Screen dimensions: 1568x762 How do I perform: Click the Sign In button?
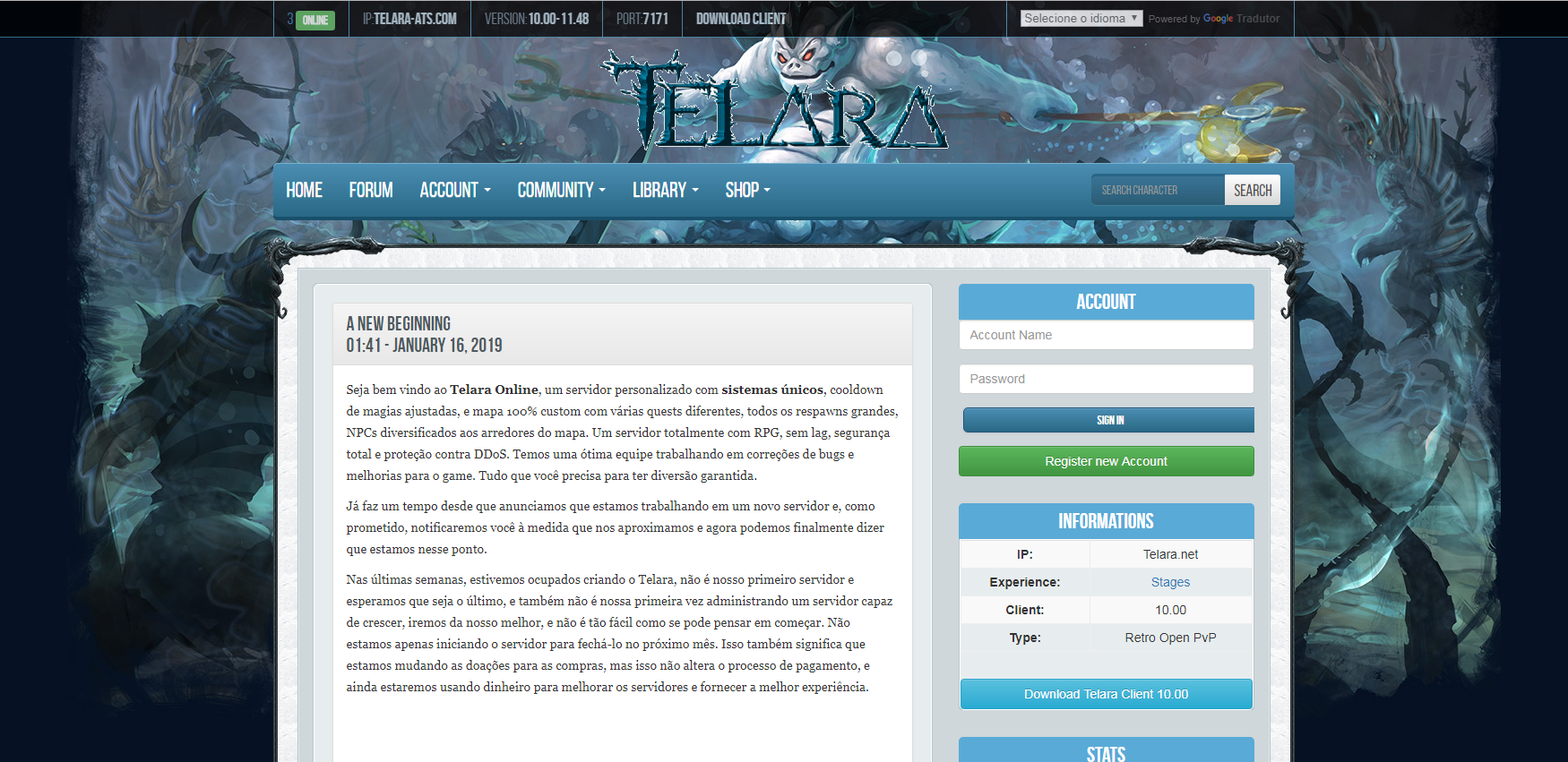pyautogui.click(x=1109, y=420)
